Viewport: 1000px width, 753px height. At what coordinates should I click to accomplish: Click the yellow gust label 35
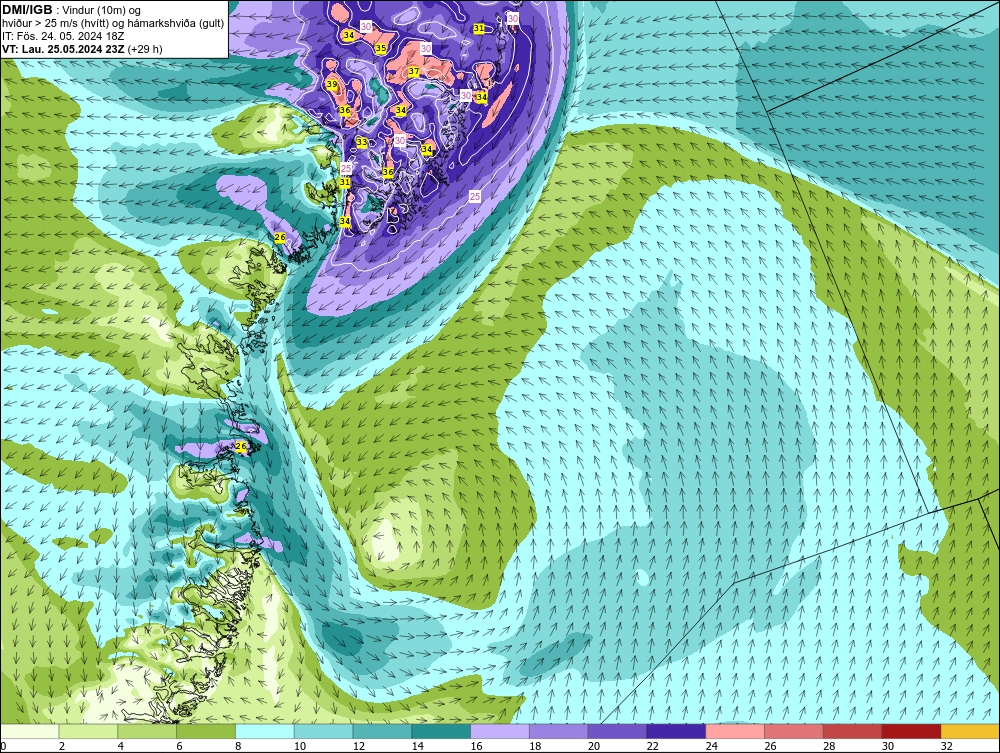click(381, 48)
